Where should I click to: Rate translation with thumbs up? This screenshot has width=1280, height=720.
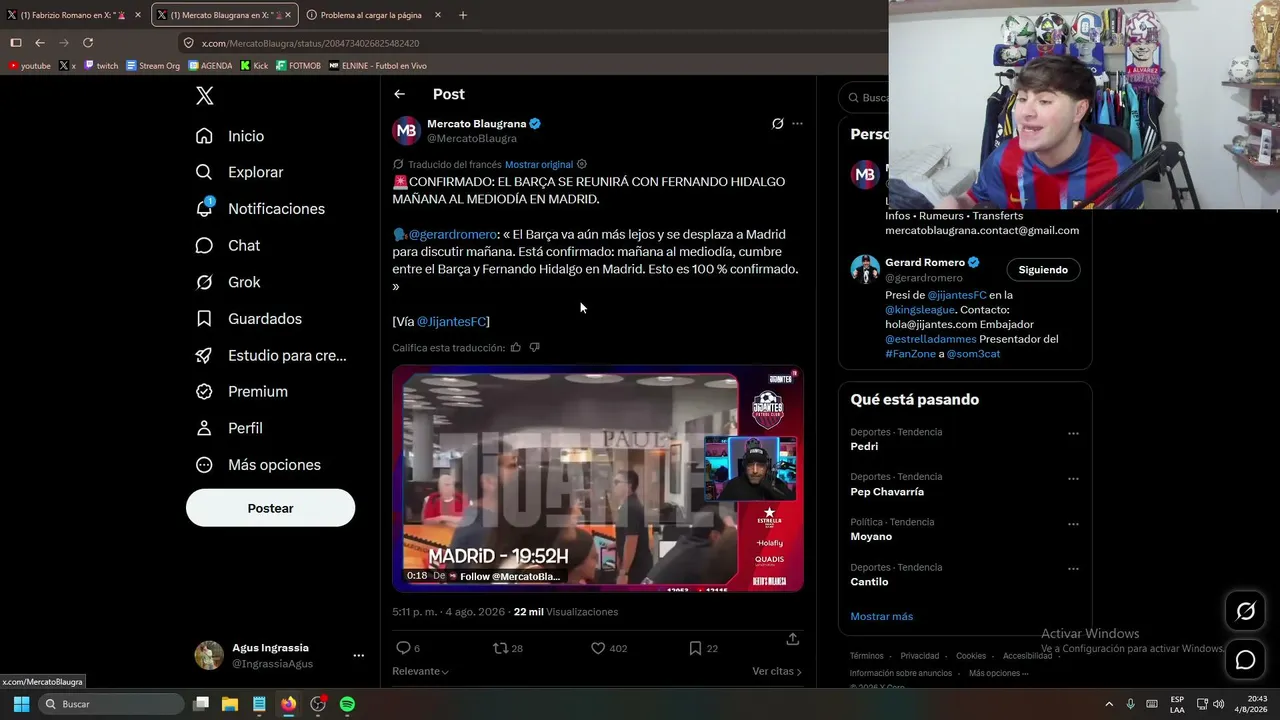point(516,347)
